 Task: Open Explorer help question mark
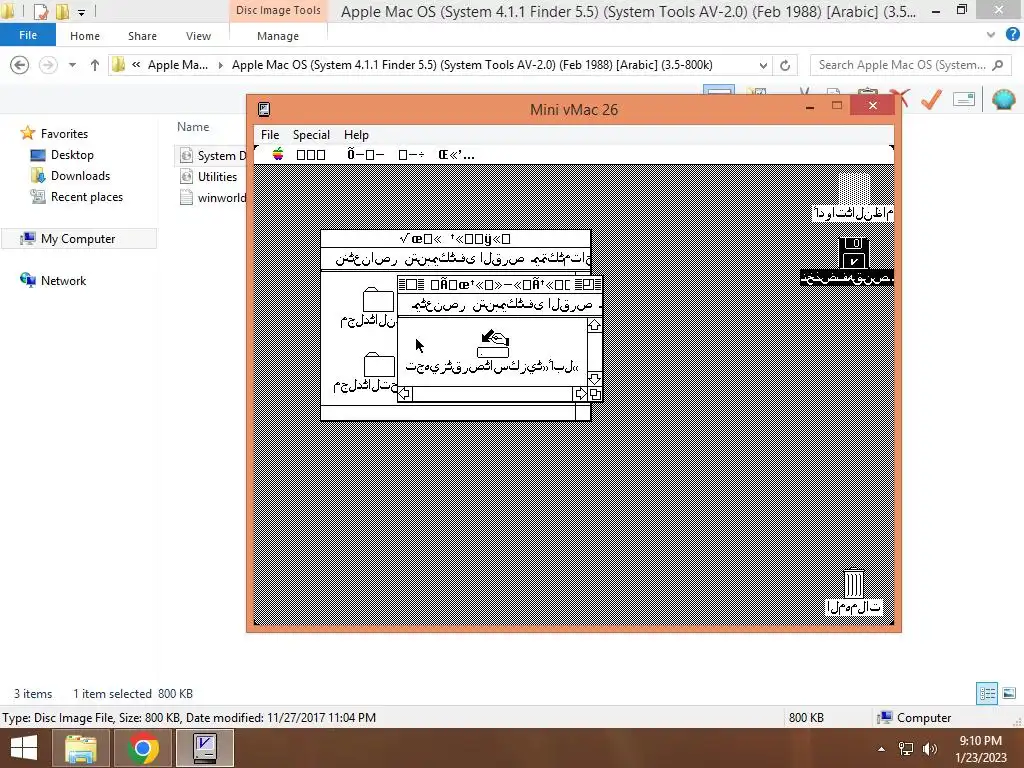tap(1013, 35)
